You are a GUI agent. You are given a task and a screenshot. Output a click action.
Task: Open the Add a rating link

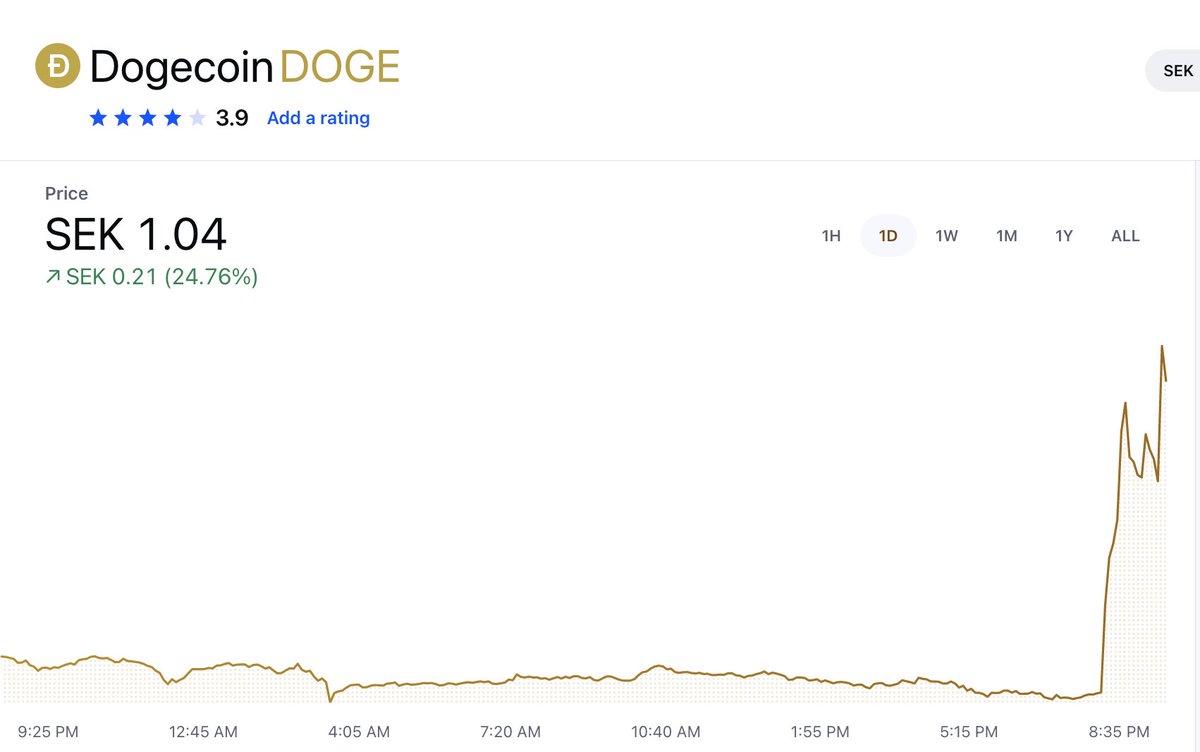pos(318,118)
